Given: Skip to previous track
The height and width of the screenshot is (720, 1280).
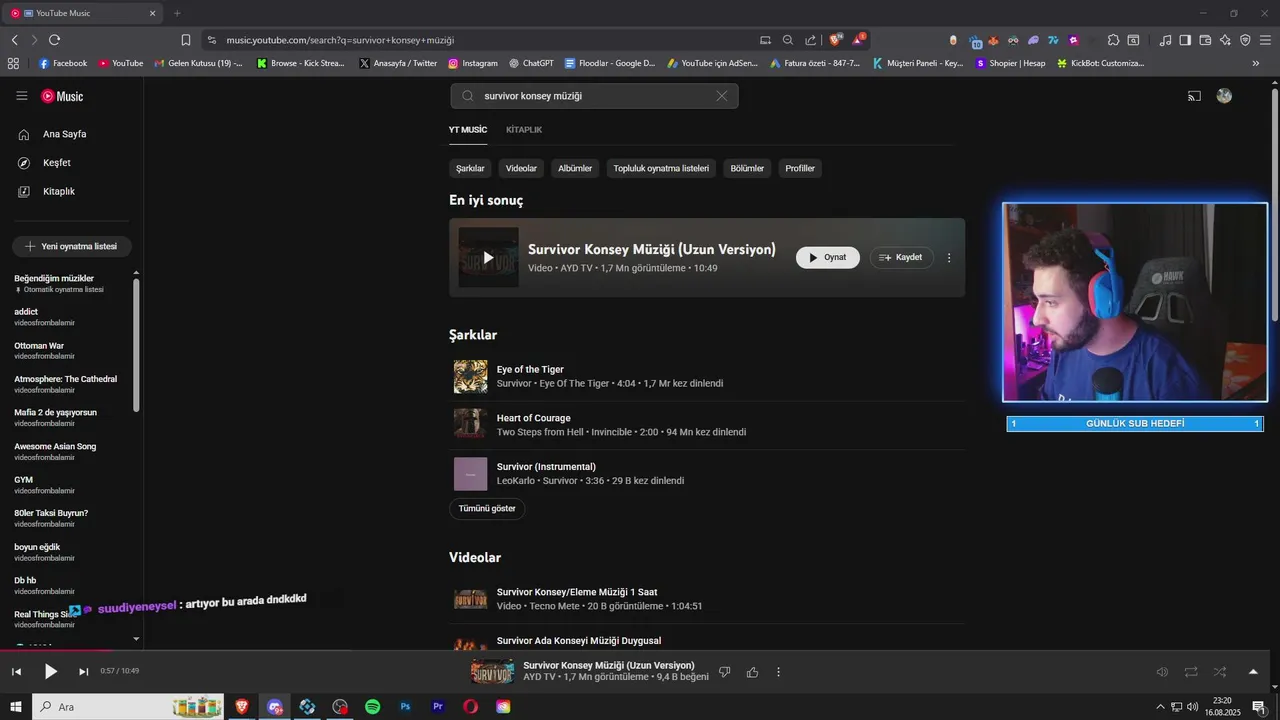Looking at the screenshot, I should click(x=16, y=672).
